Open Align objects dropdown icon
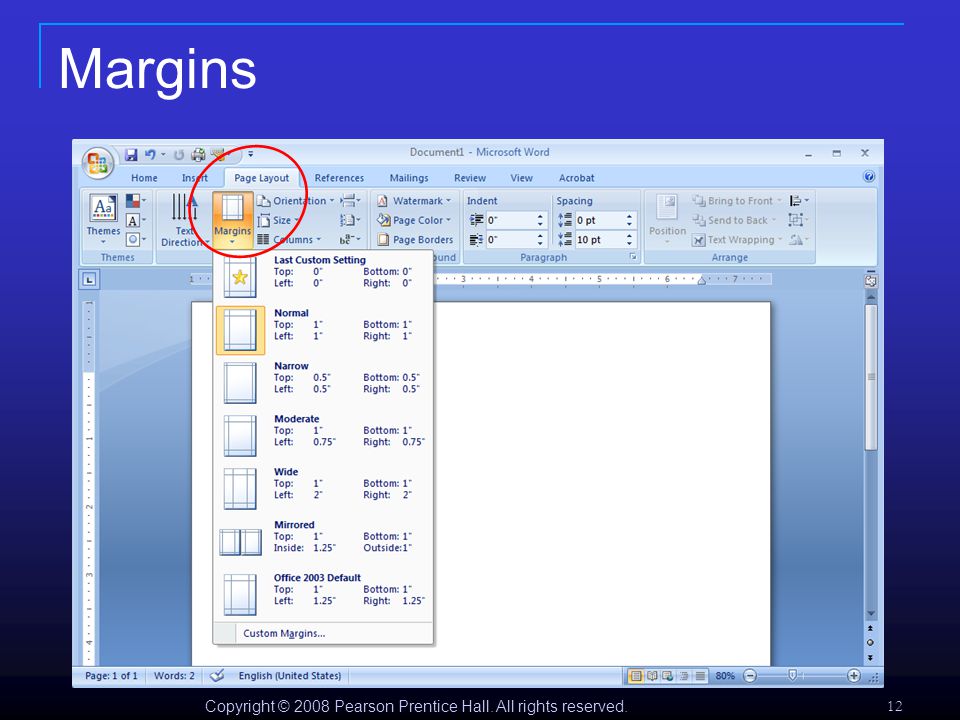960x720 pixels. 799,201
